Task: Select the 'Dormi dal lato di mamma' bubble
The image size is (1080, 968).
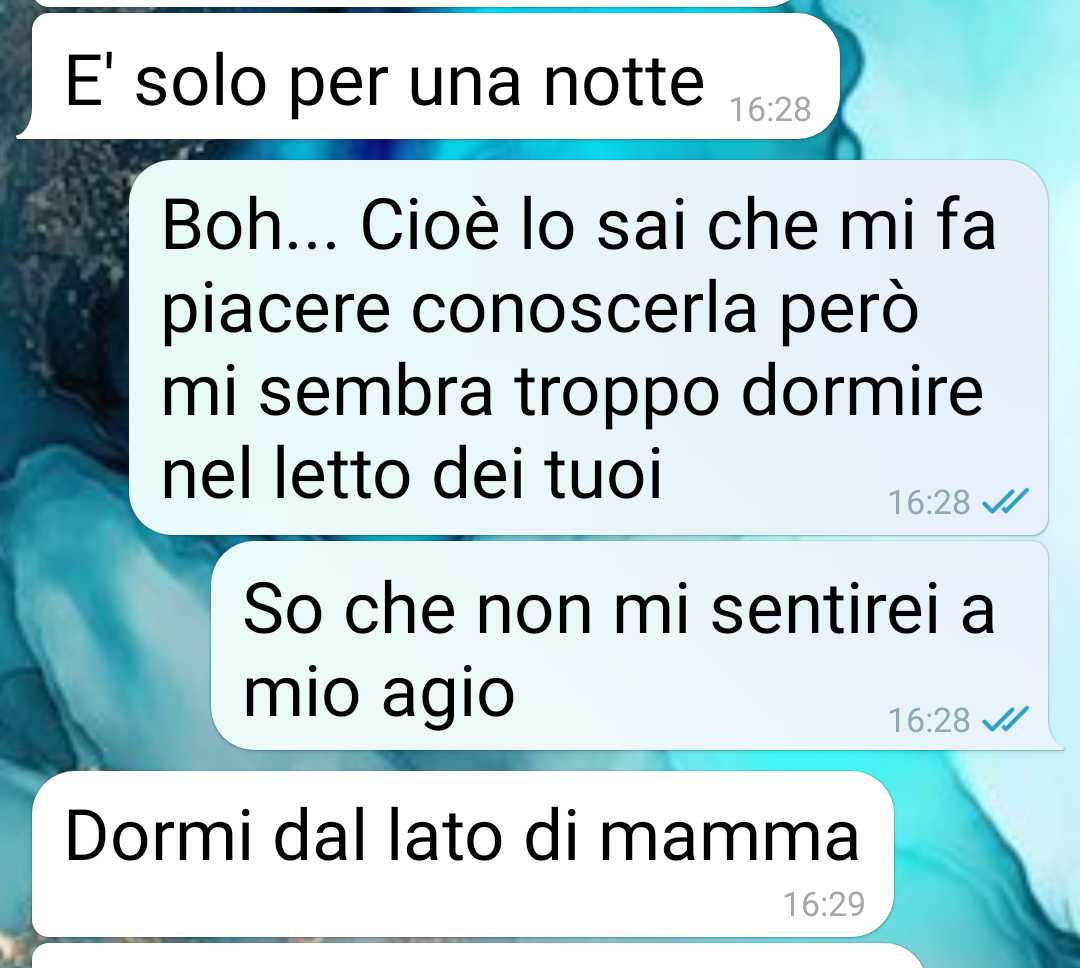Action: pyautogui.click(x=463, y=854)
